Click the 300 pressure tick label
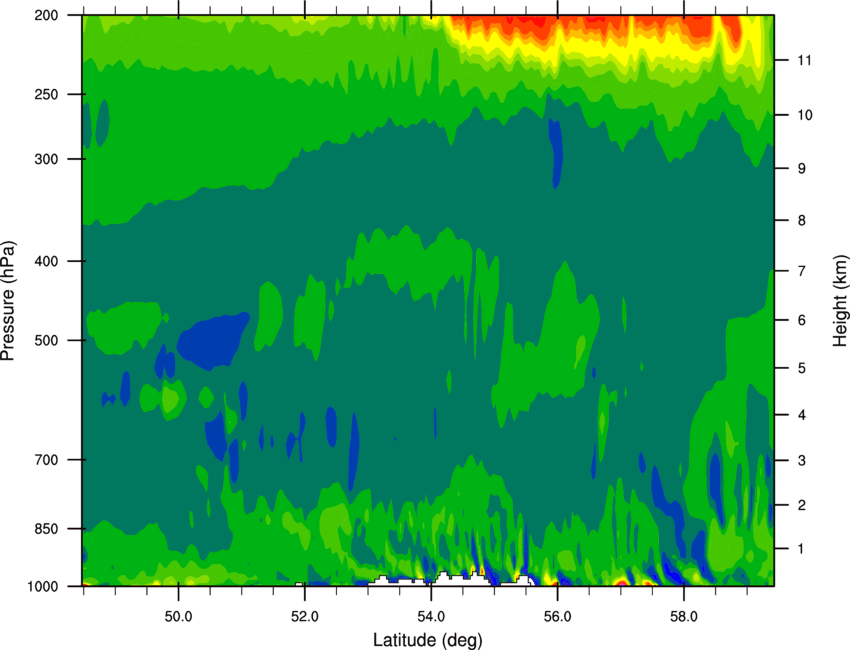Viewport: 850px width, 650px height. point(47,159)
